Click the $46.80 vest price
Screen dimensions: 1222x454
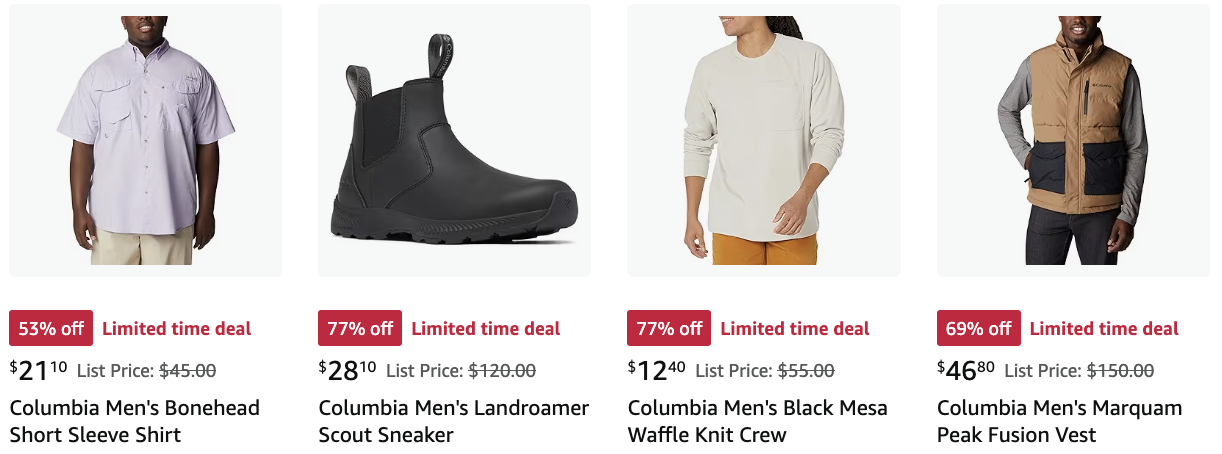pos(966,370)
